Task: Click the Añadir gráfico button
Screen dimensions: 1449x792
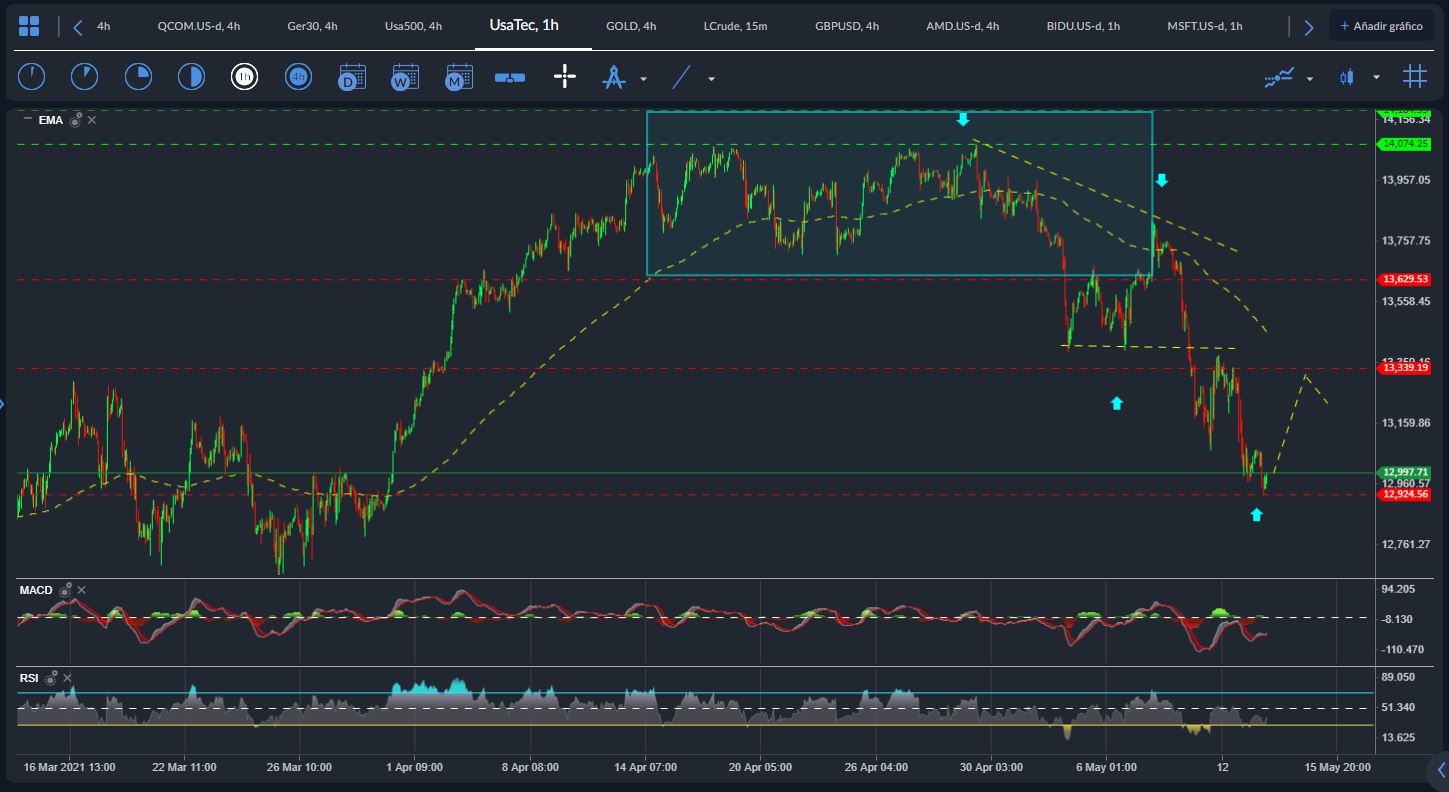Action: pyautogui.click(x=1381, y=26)
